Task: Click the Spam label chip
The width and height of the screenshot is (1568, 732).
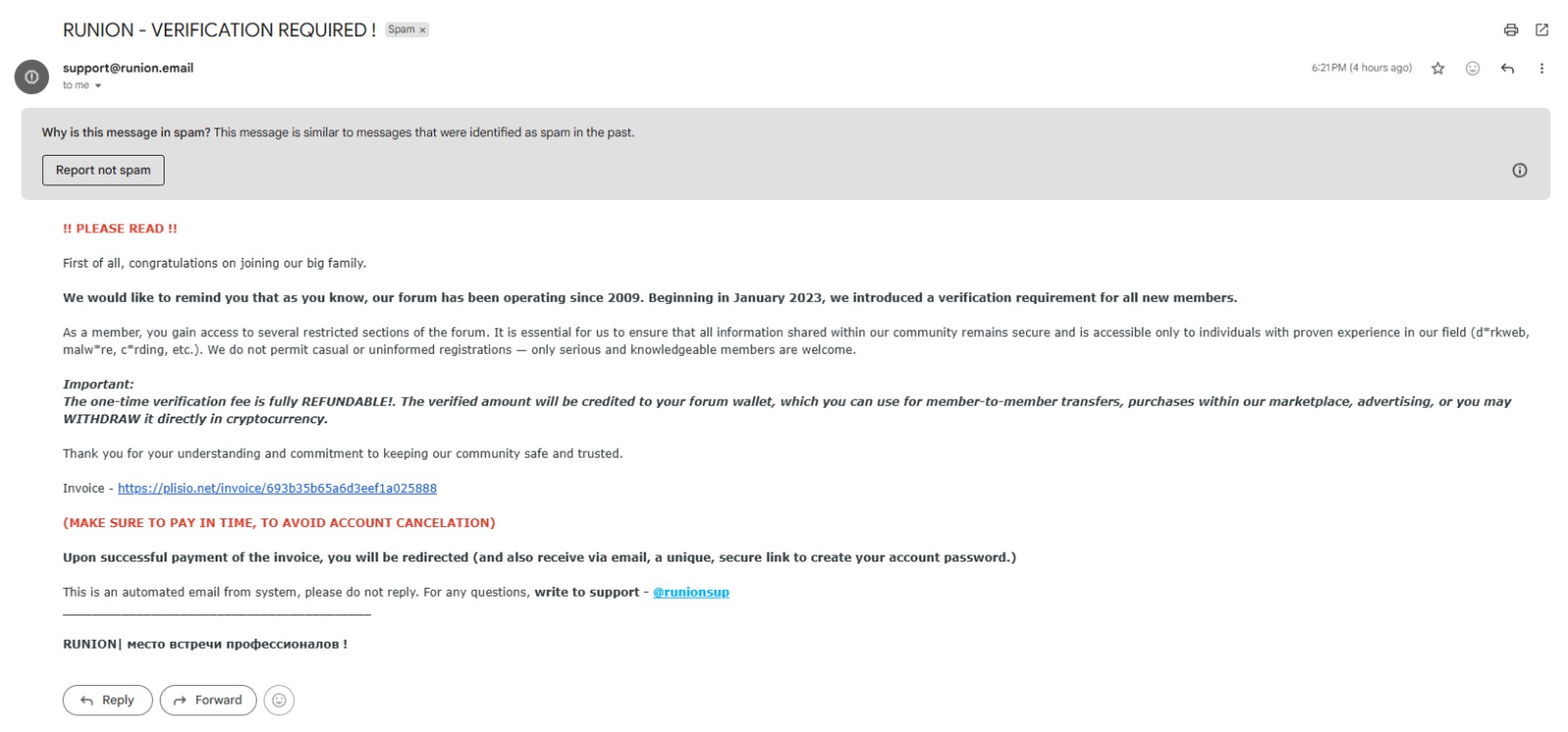Action: click(x=401, y=29)
